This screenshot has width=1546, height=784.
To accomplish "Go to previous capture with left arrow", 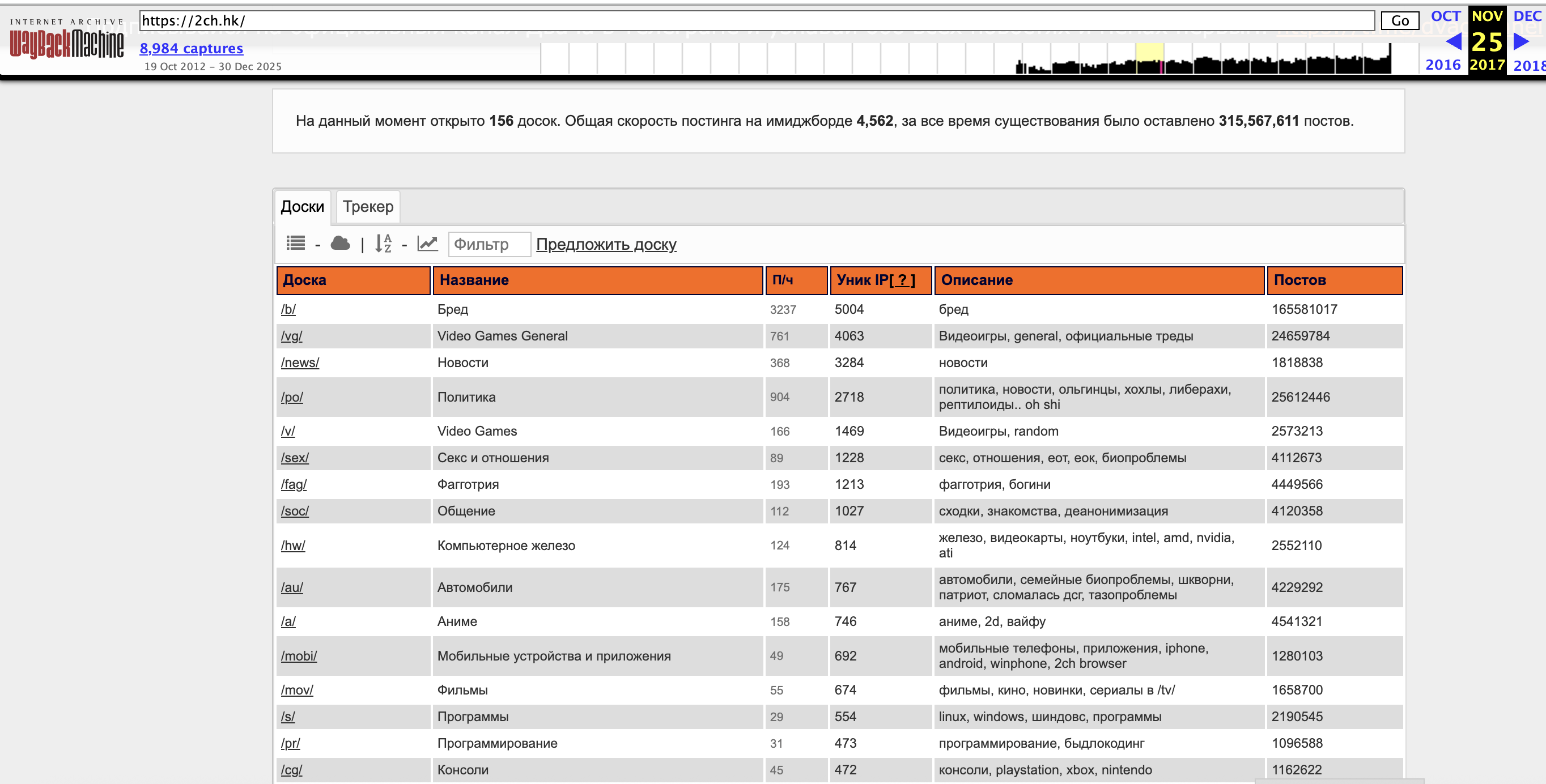I will click(1454, 42).
